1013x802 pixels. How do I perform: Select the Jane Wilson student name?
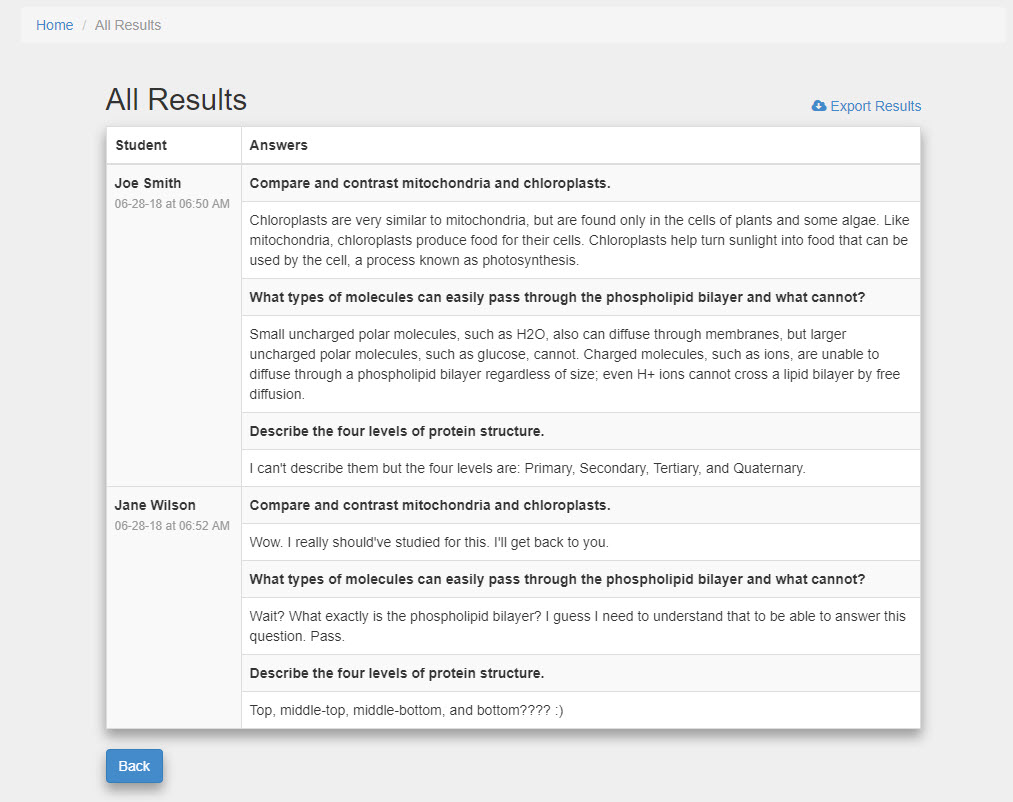point(155,505)
